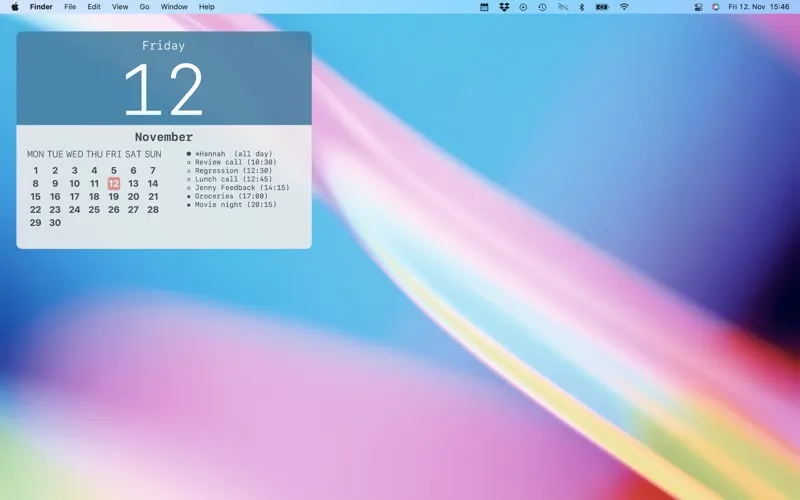This screenshot has width=800, height=500.
Task: Open the Time Machine menu bar icon
Action: coord(542,7)
